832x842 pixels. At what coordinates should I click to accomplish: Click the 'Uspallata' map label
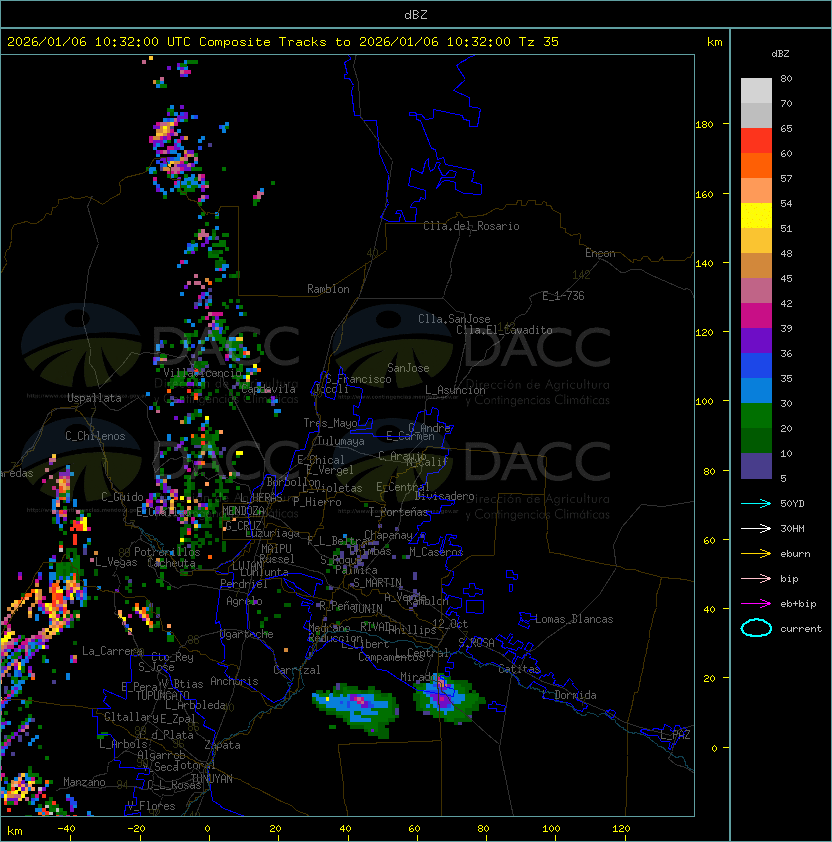tap(94, 398)
